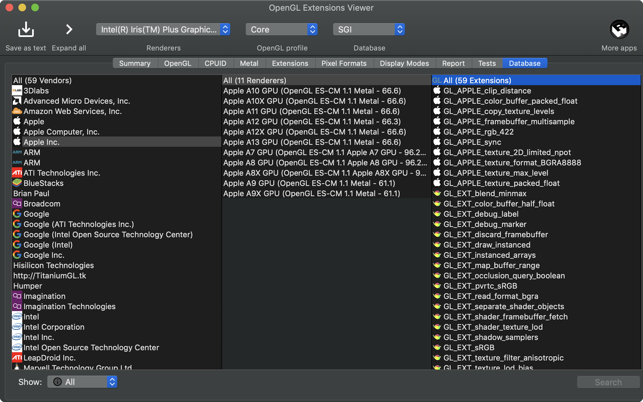Select the Apple A10 GPU renderer row
Screen dimensions: 643x402
click(326, 91)
